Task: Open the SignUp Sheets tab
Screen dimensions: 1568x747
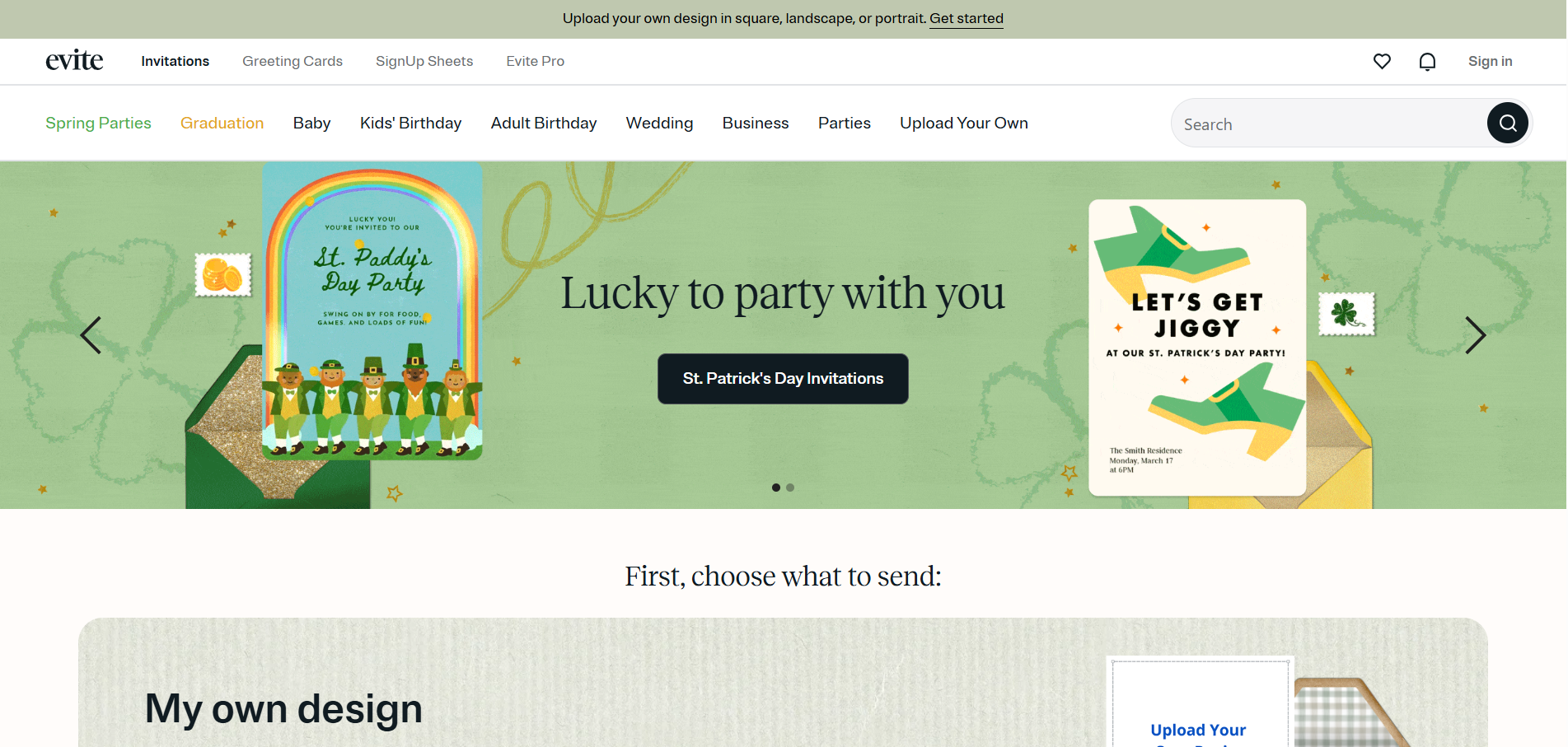Action: [424, 61]
